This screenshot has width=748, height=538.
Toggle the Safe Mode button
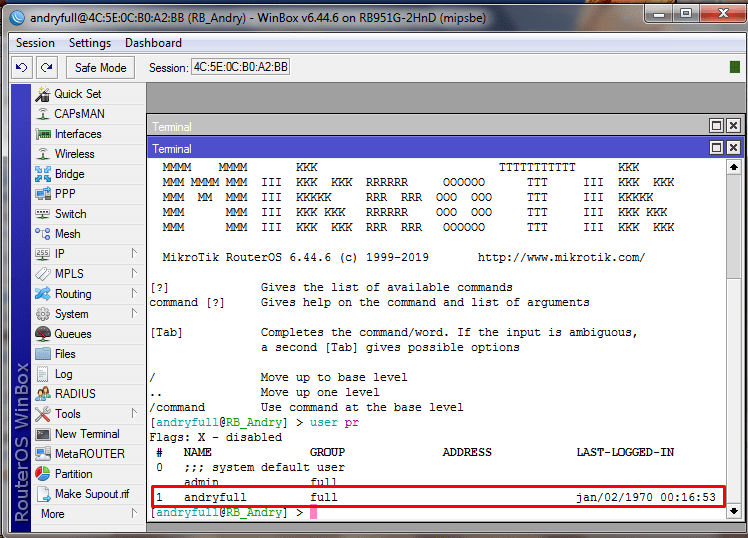(x=100, y=67)
